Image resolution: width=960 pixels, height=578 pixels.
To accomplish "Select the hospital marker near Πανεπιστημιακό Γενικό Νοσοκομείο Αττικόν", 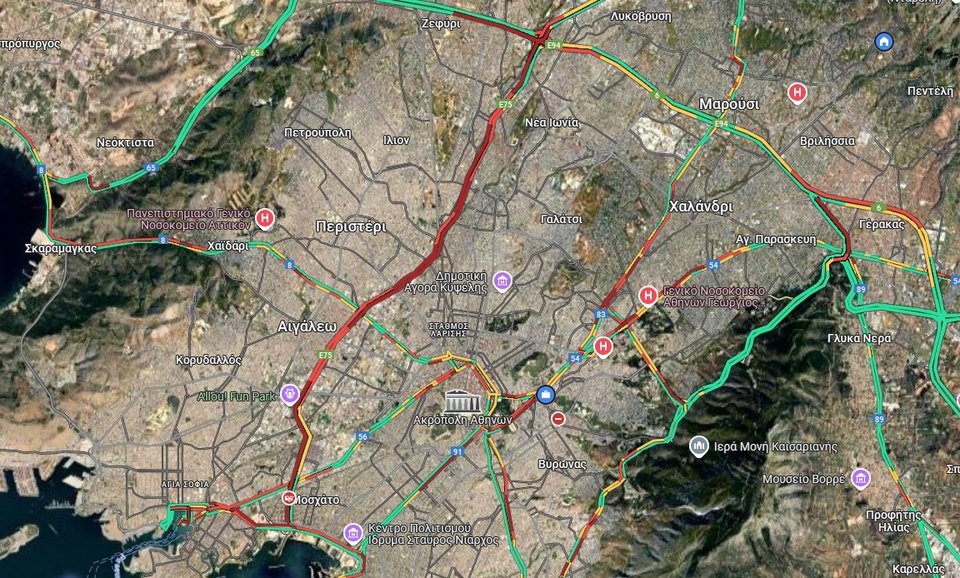I will [264, 219].
